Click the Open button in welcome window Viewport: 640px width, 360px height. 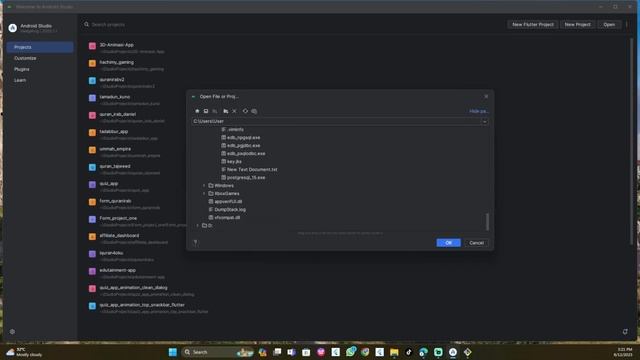coord(609,24)
